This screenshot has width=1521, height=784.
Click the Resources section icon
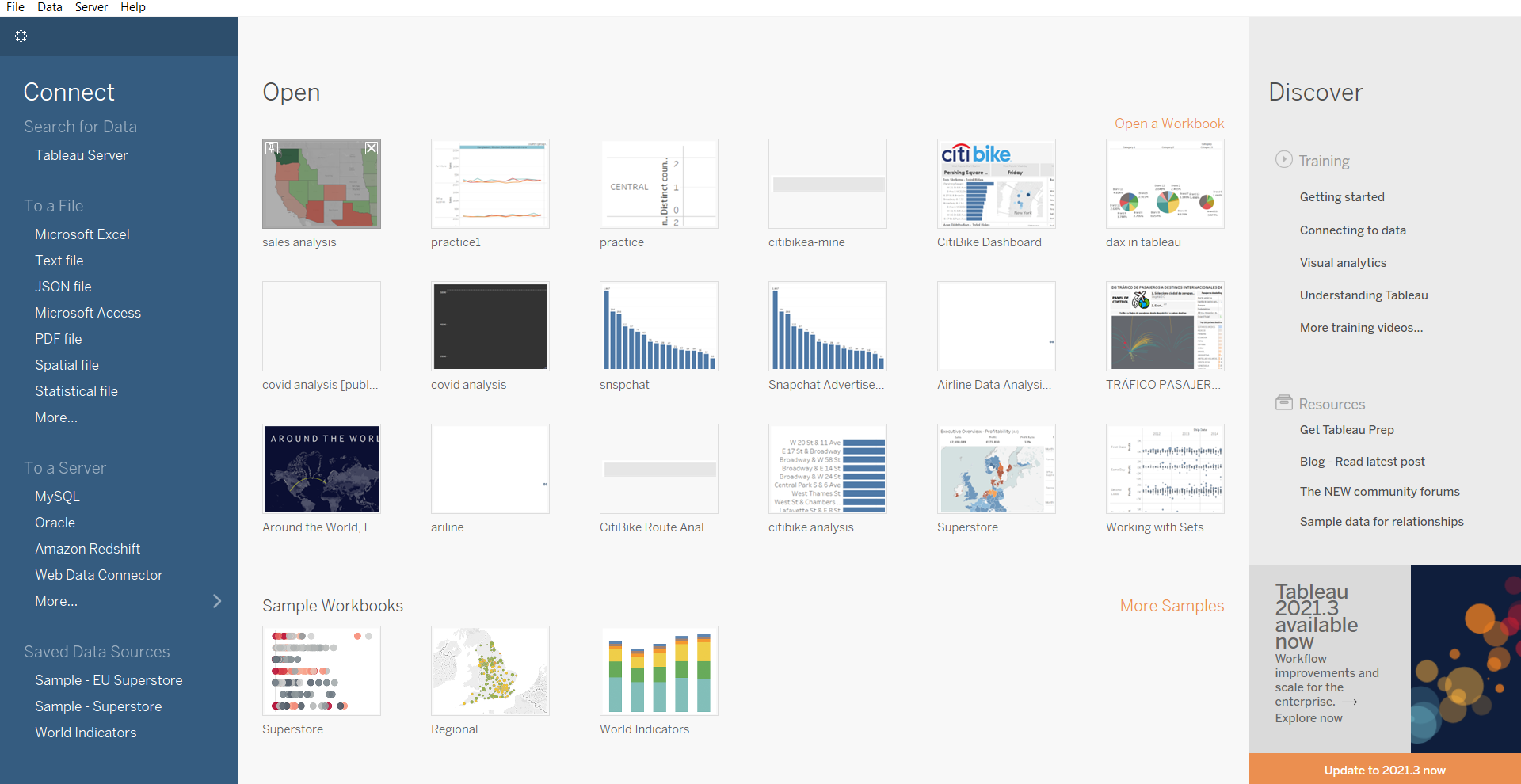point(1283,402)
